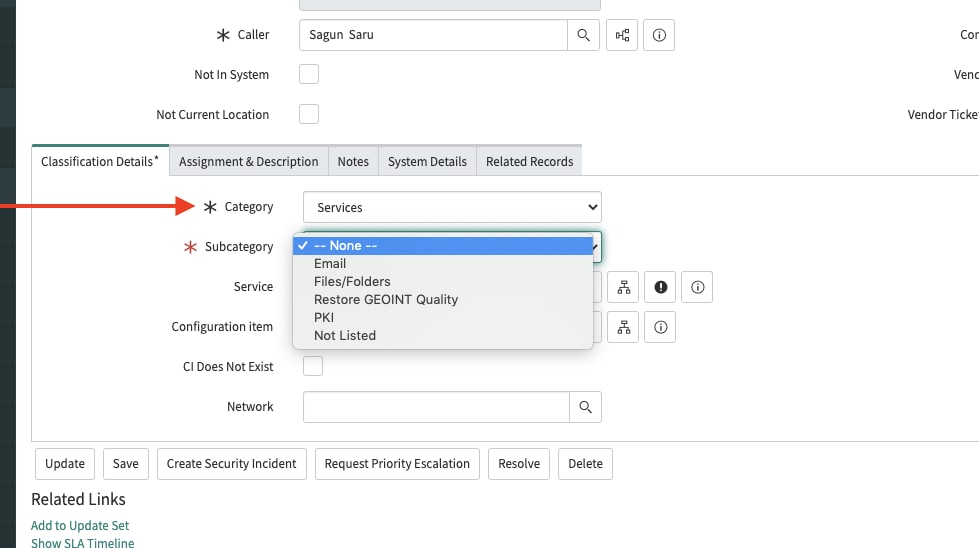The height and width of the screenshot is (548, 979).
Task: Show Service record info icon
Action: click(x=698, y=287)
